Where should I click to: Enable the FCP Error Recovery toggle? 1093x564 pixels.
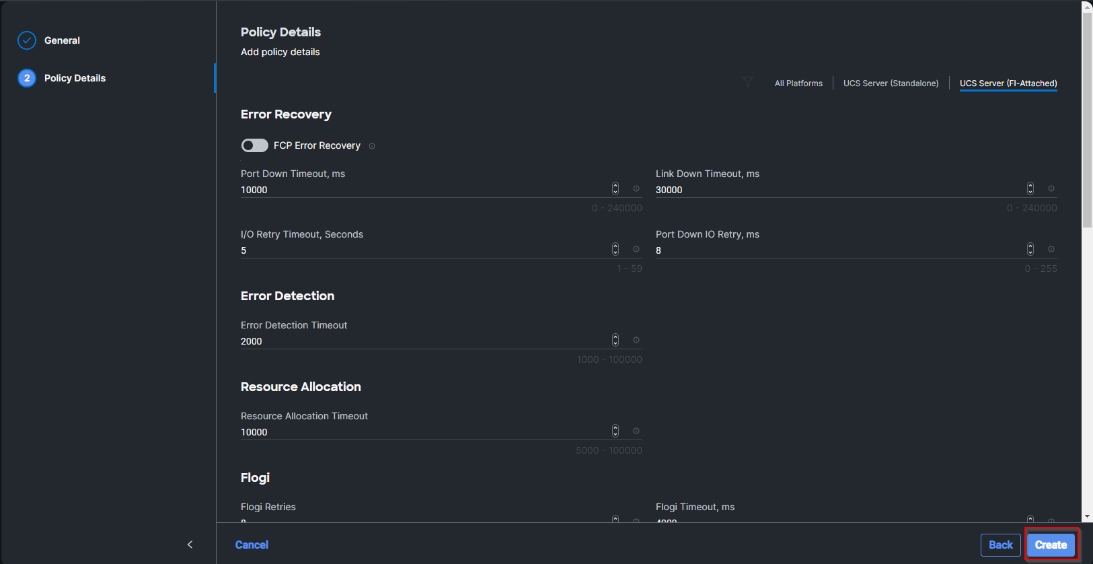coord(254,146)
